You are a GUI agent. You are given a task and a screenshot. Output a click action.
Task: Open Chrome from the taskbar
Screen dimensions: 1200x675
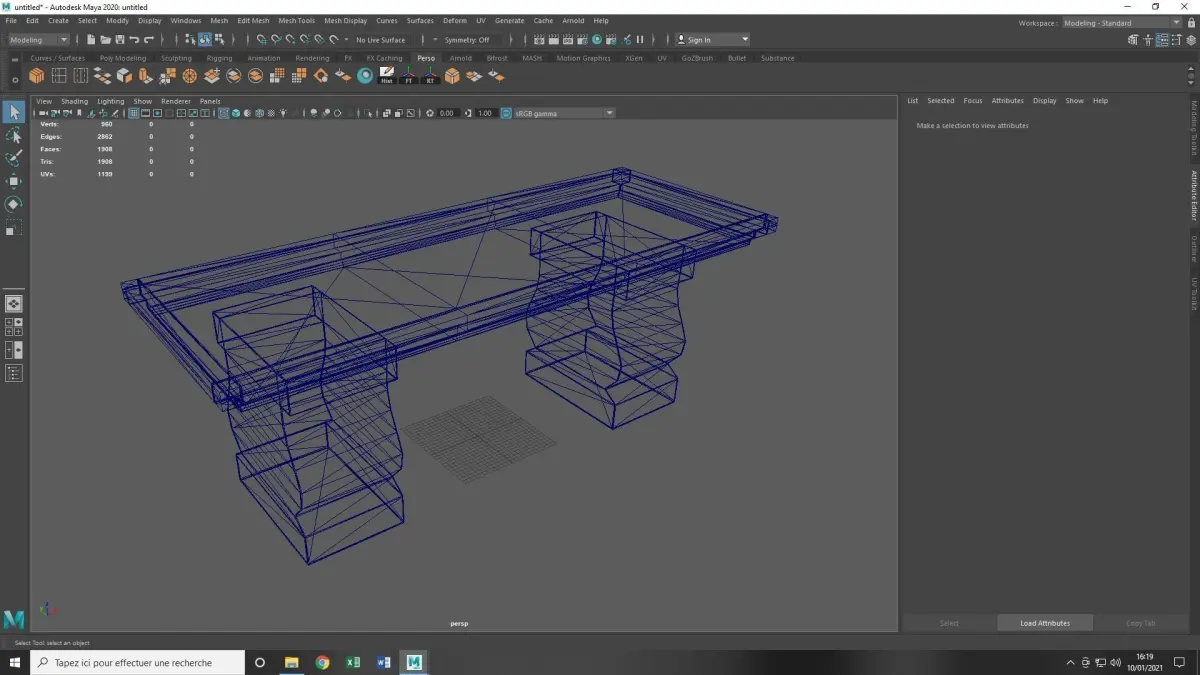[x=322, y=662]
